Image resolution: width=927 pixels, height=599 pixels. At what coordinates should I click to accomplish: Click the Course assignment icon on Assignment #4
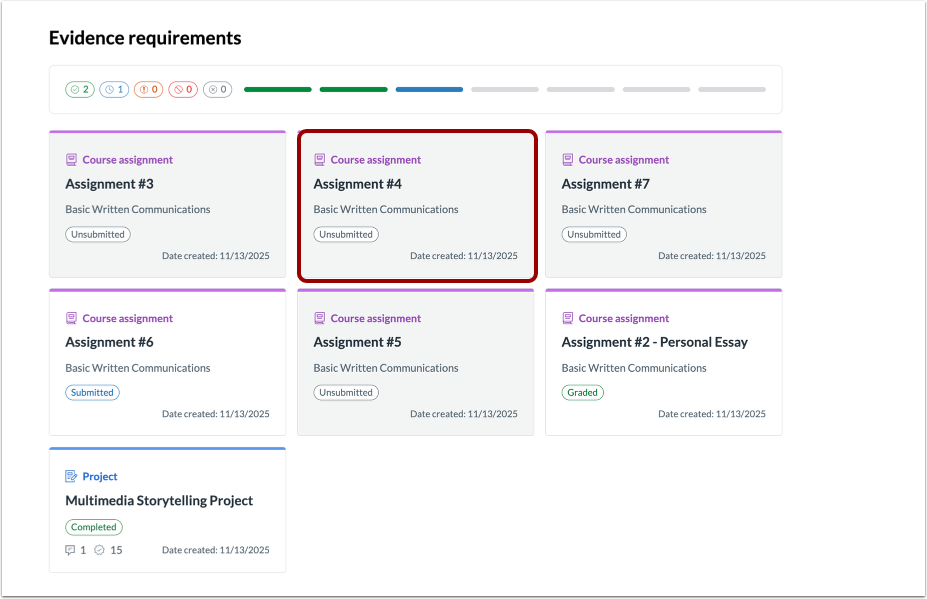click(x=320, y=159)
